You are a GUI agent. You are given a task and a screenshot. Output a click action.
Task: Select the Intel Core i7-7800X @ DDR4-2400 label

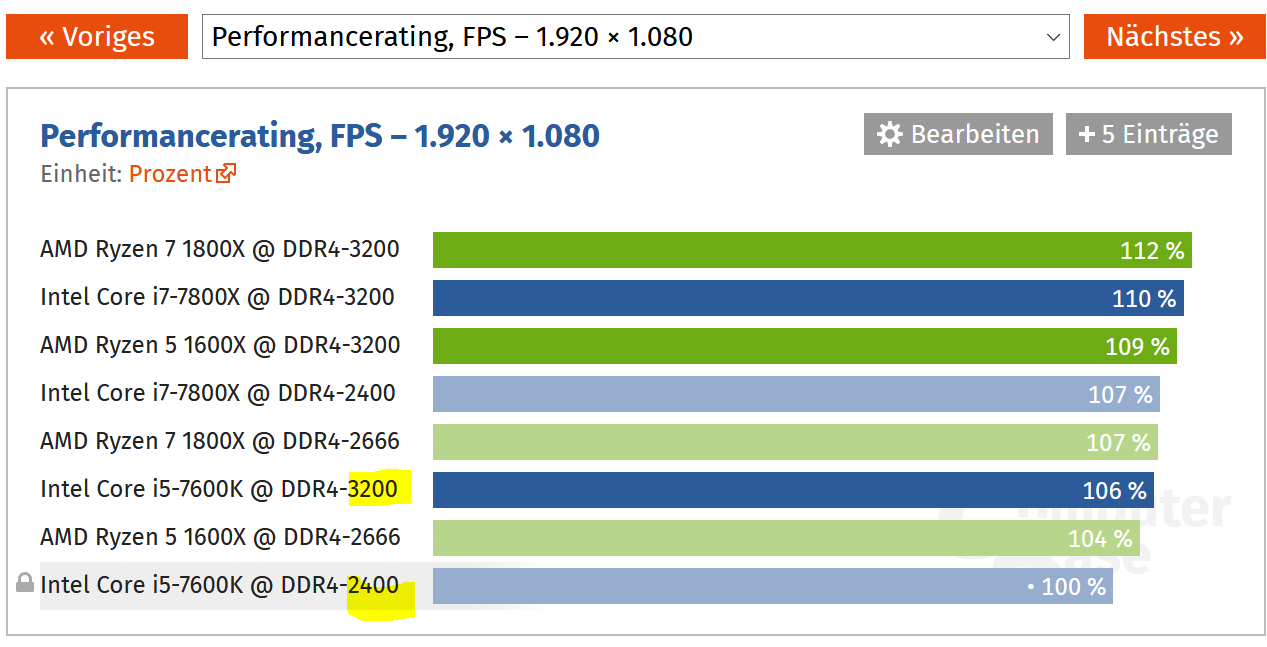pos(218,393)
